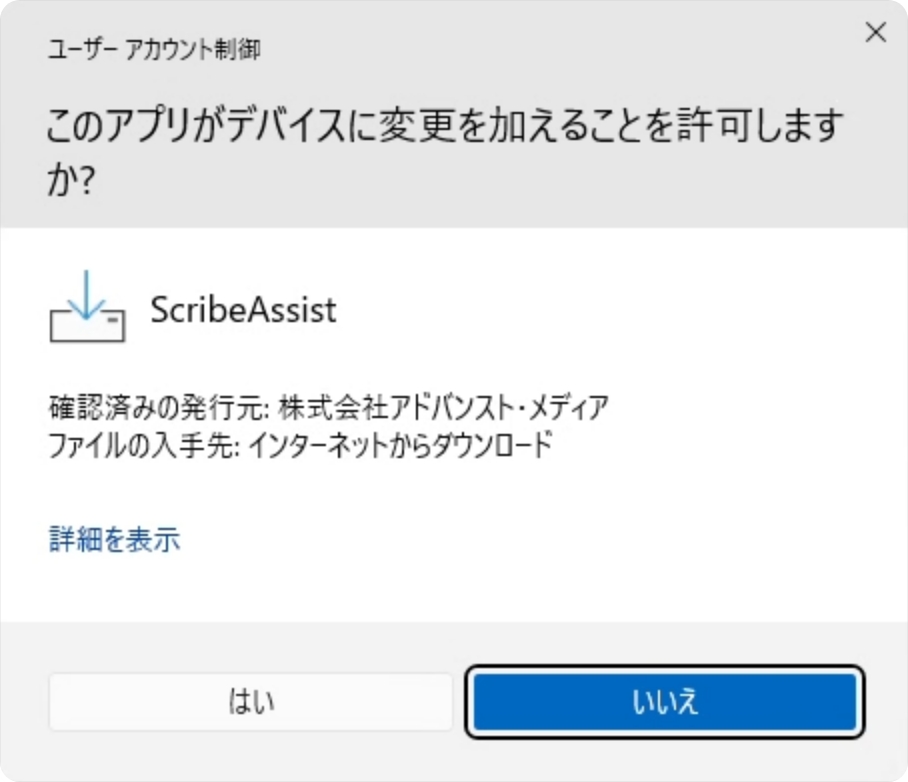
Task: Click the publisher name 株式会社アドバンスト・メディア
Action: tap(443, 408)
